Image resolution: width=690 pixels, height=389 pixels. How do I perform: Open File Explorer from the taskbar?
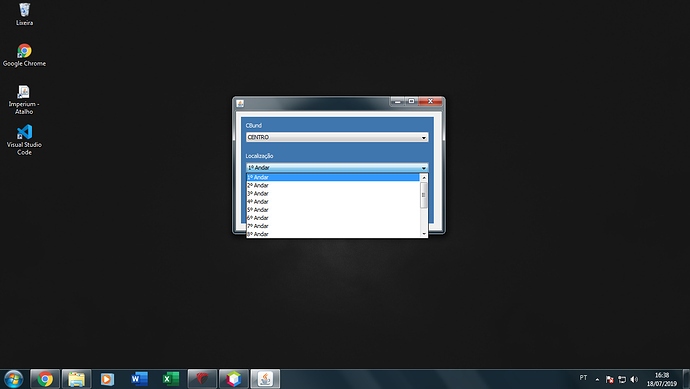pyautogui.click(x=77, y=379)
